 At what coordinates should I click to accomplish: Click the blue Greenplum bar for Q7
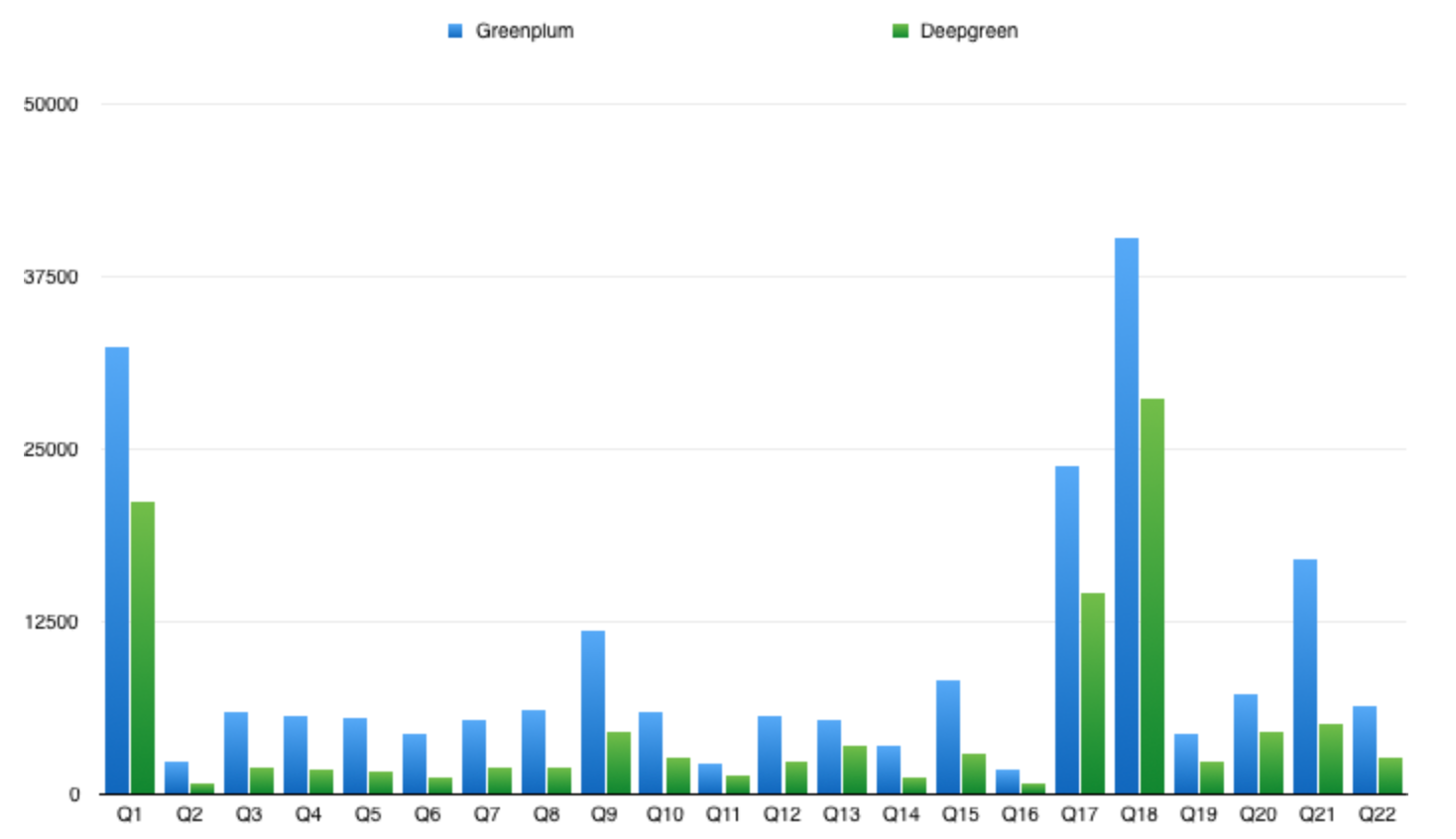coord(474,757)
